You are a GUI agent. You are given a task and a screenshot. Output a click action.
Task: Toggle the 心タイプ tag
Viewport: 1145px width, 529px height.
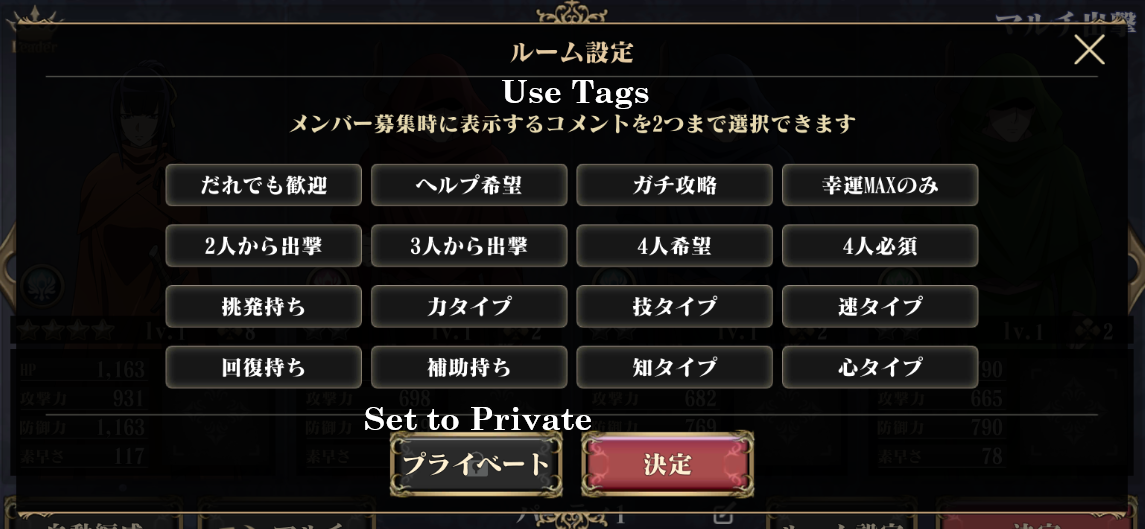(x=880, y=367)
